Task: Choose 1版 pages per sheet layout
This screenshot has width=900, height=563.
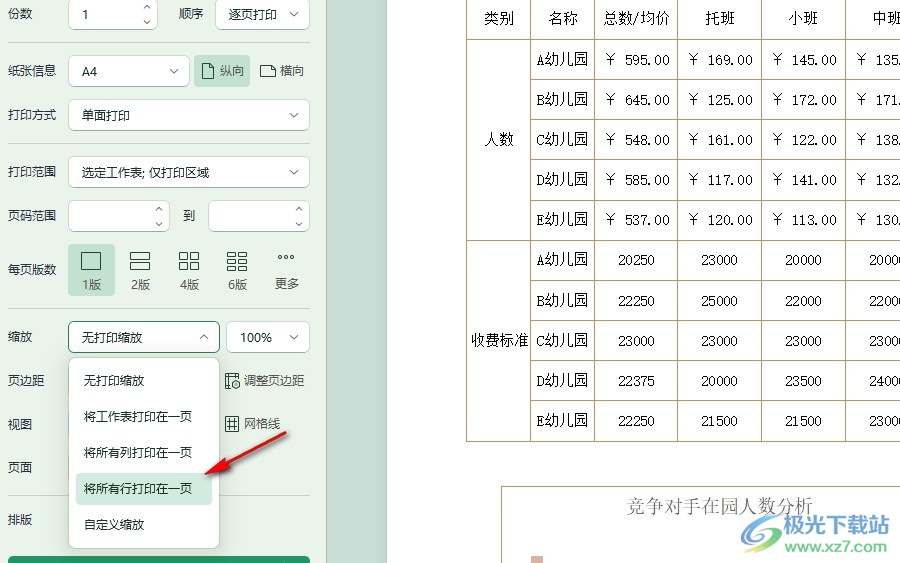Action: pyautogui.click(x=91, y=270)
